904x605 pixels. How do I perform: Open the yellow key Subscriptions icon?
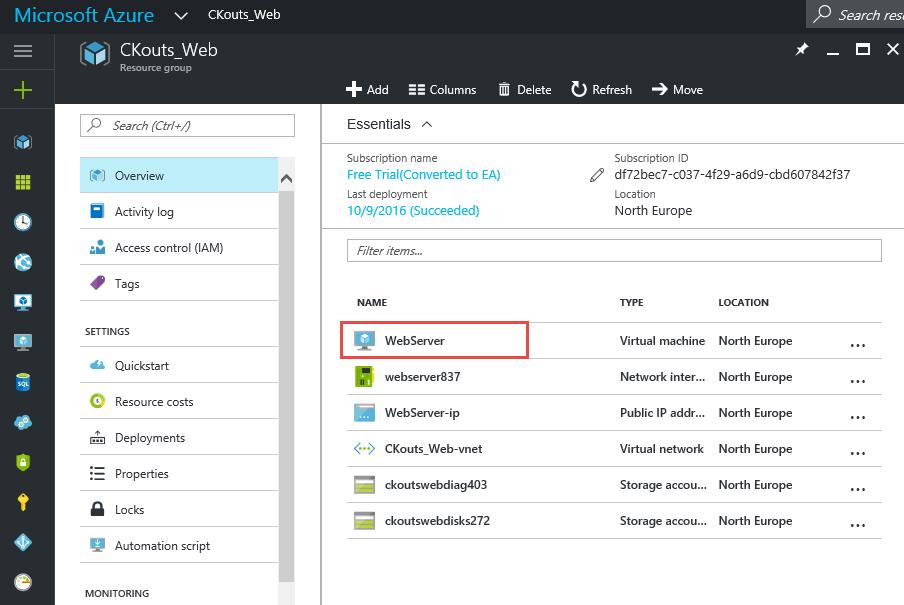click(x=23, y=502)
